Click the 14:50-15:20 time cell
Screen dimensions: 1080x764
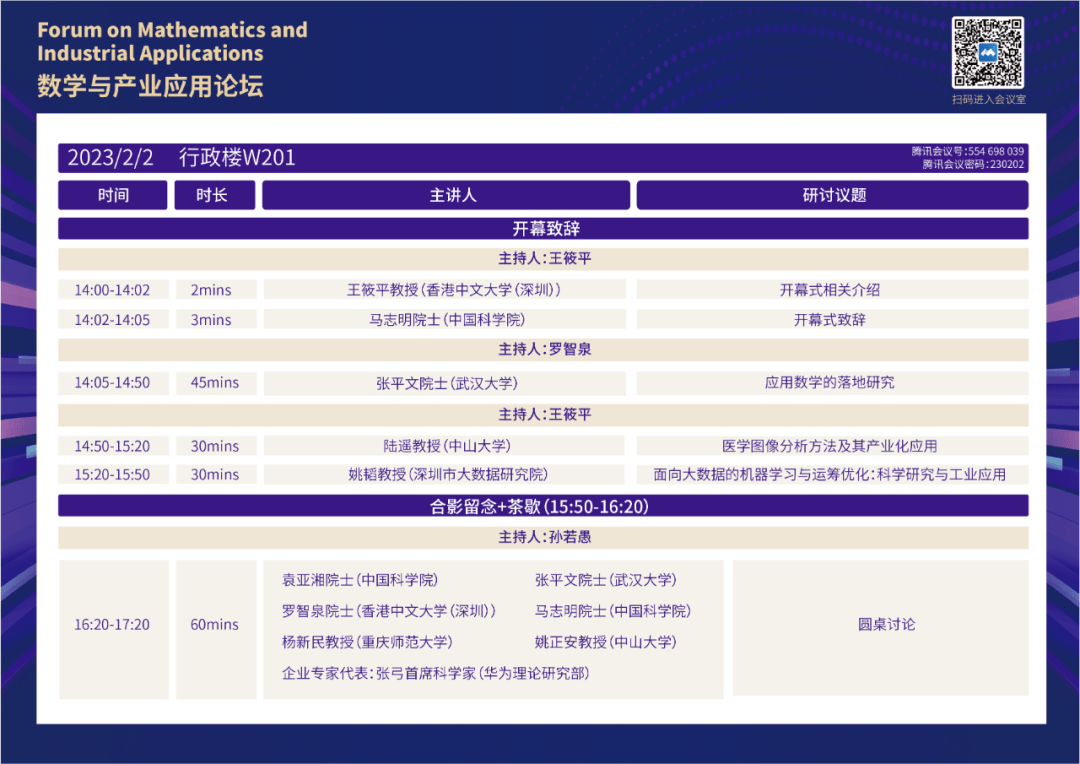point(113,446)
